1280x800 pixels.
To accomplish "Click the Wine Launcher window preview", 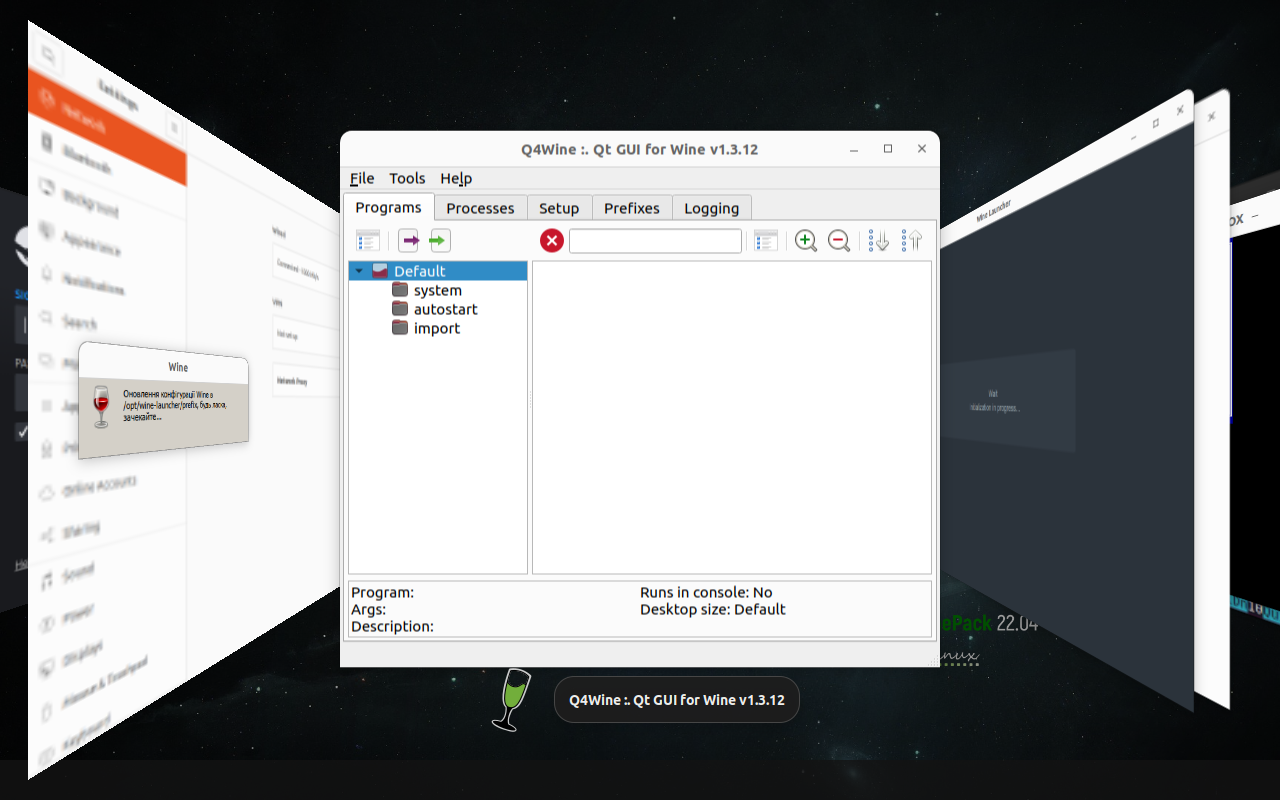I will pyautogui.click(x=1065, y=400).
